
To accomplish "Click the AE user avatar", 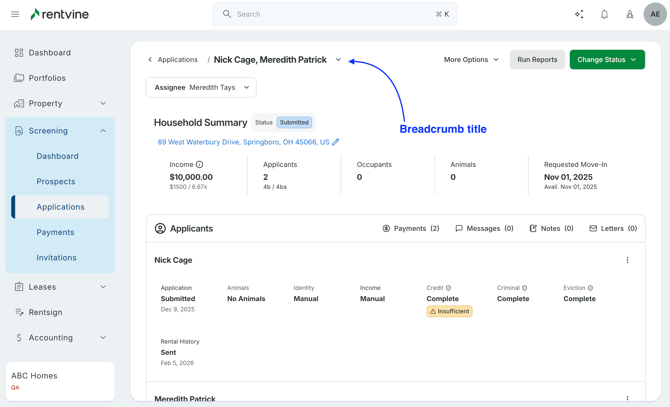I will (655, 14).
